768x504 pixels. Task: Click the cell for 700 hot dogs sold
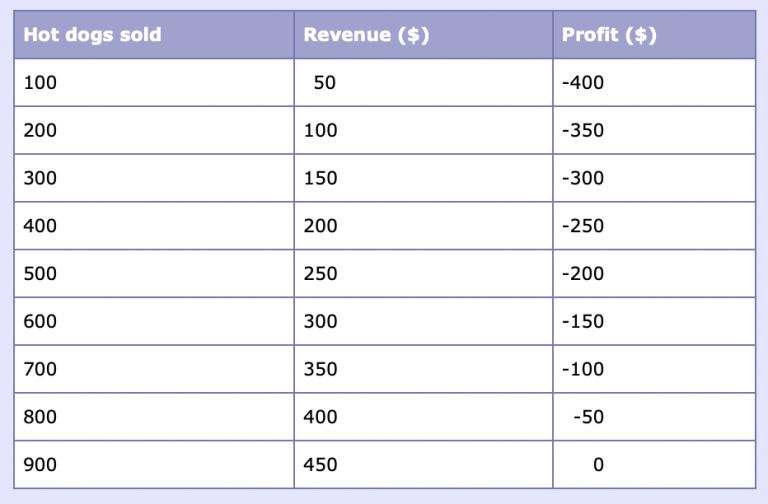tap(41, 370)
